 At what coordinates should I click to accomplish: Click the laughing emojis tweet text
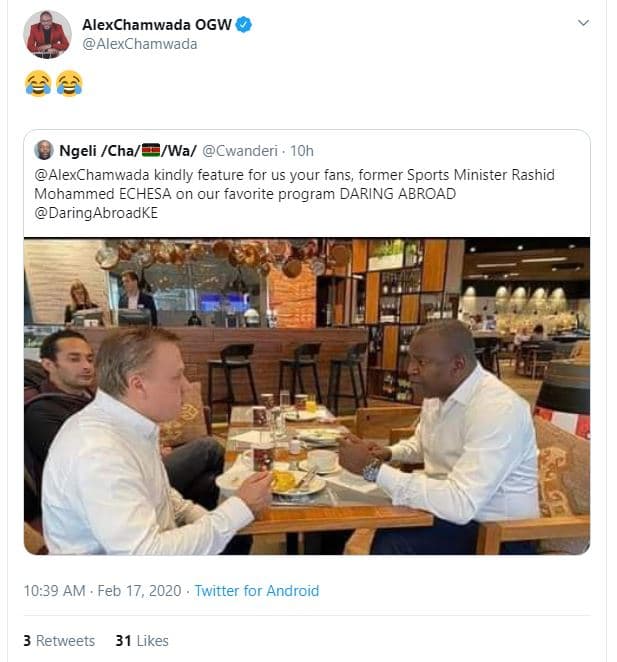tap(53, 85)
